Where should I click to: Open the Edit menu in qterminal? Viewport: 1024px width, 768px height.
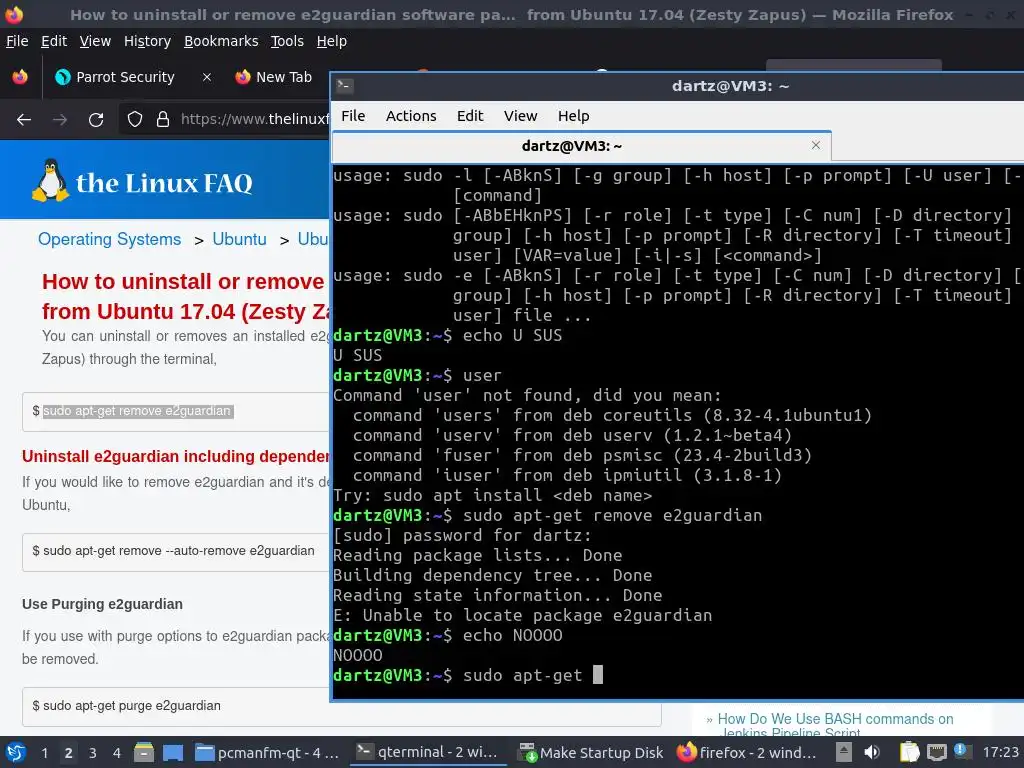click(x=470, y=116)
